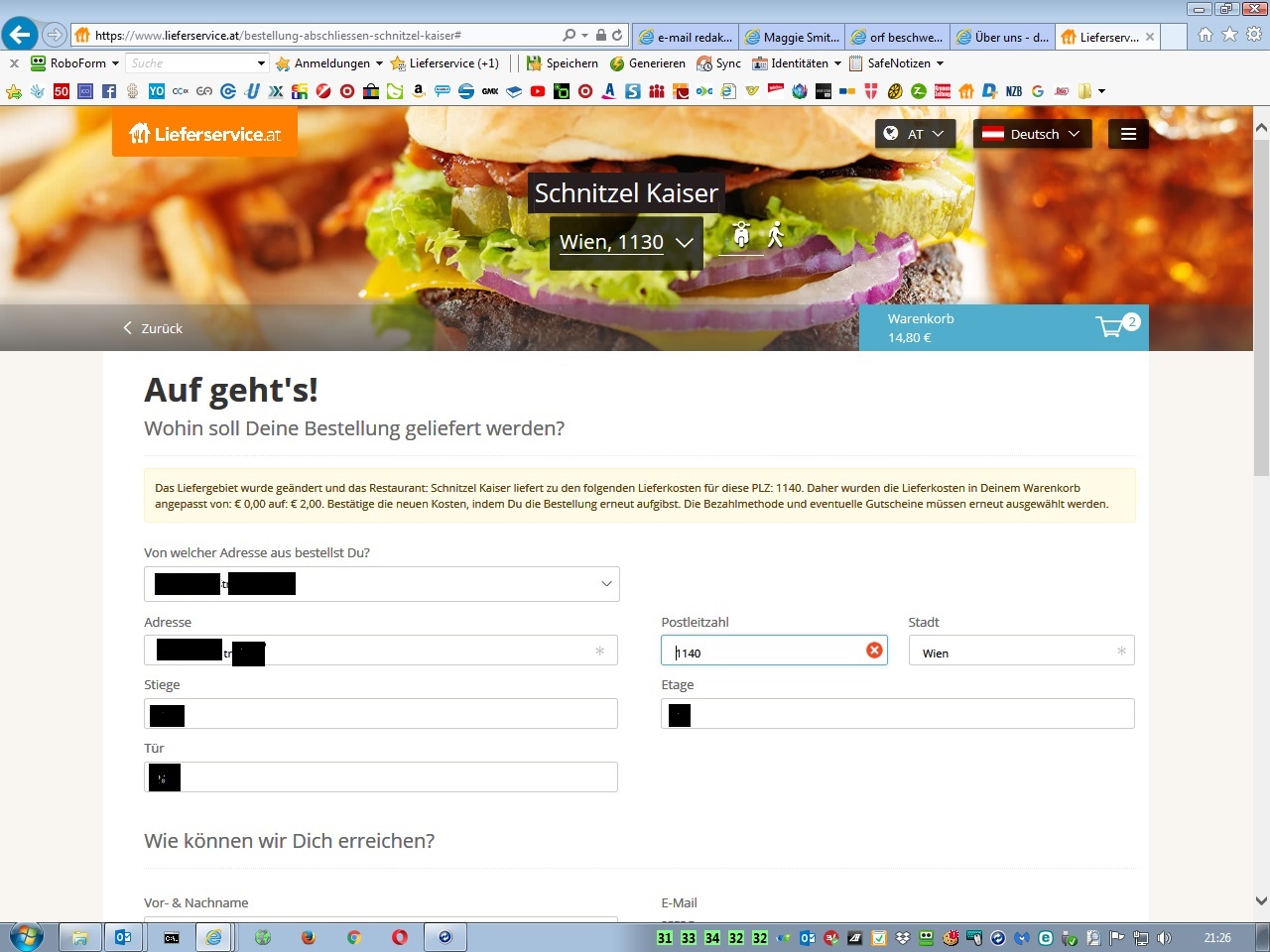Open browser settings gear icon
This screenshot has height=952, width=1270.
tap(1254, 35)
